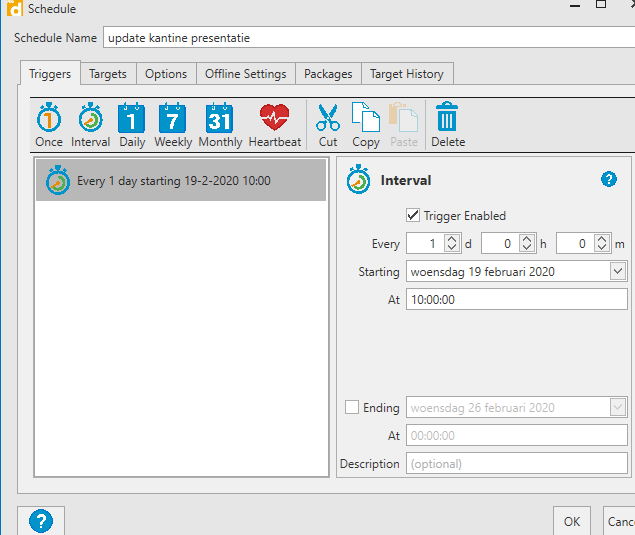Increase the days interval value

pos(451,239)
